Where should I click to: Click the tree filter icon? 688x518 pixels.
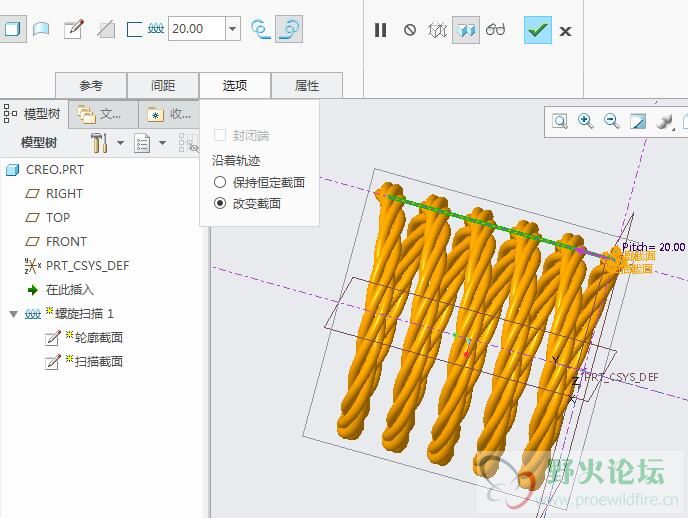click(x=188, y=143)
